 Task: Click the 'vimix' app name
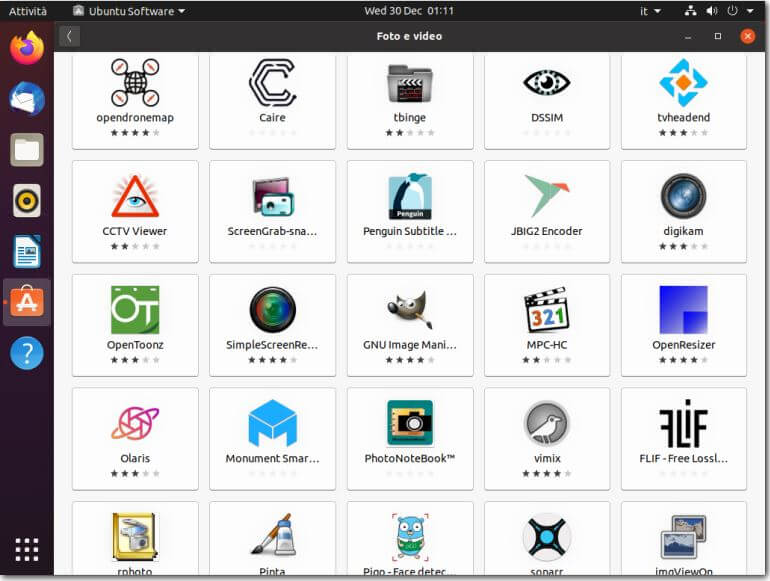click(x=547, y=458)
